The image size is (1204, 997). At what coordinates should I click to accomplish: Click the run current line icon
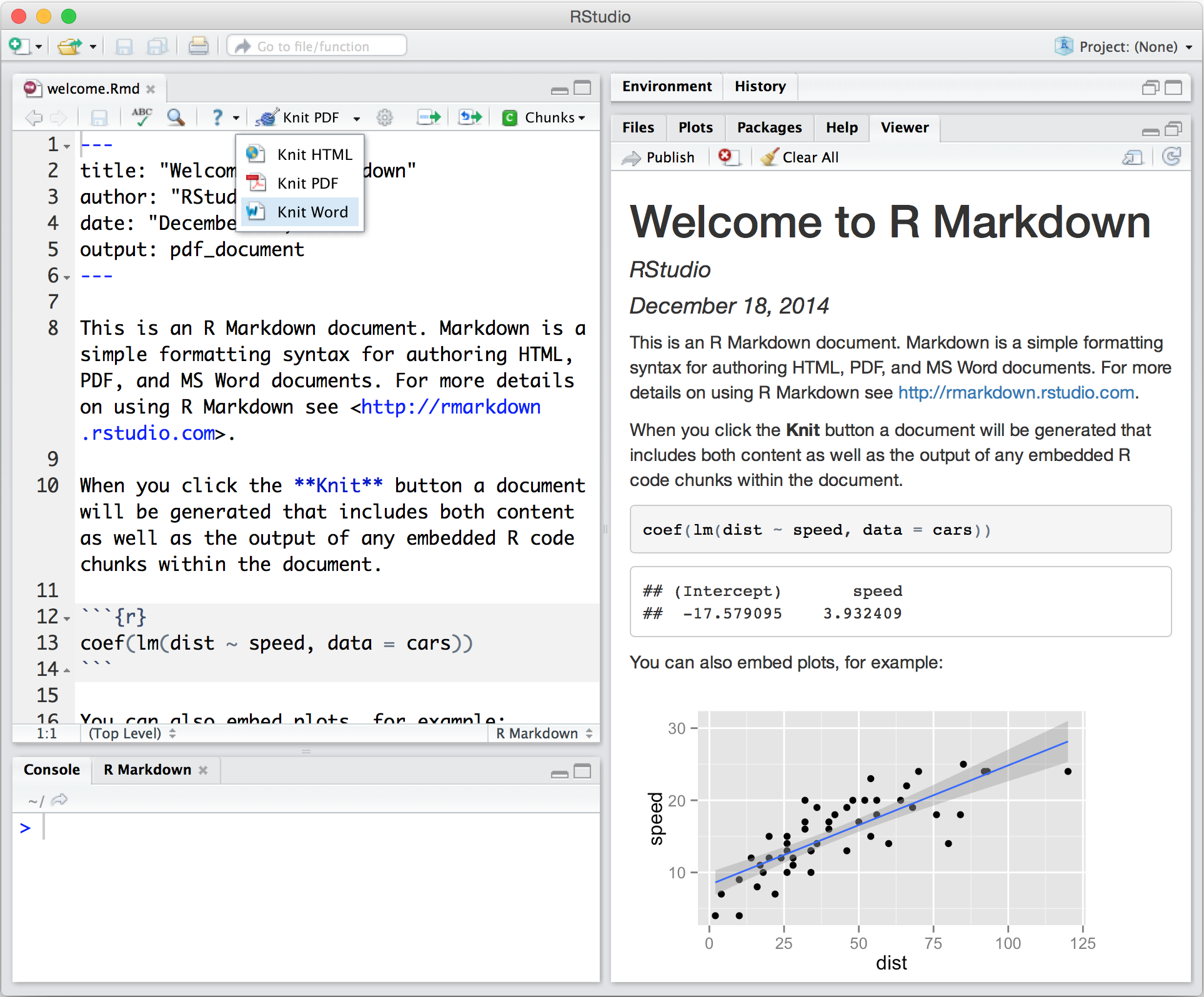[x=429, y=117]
